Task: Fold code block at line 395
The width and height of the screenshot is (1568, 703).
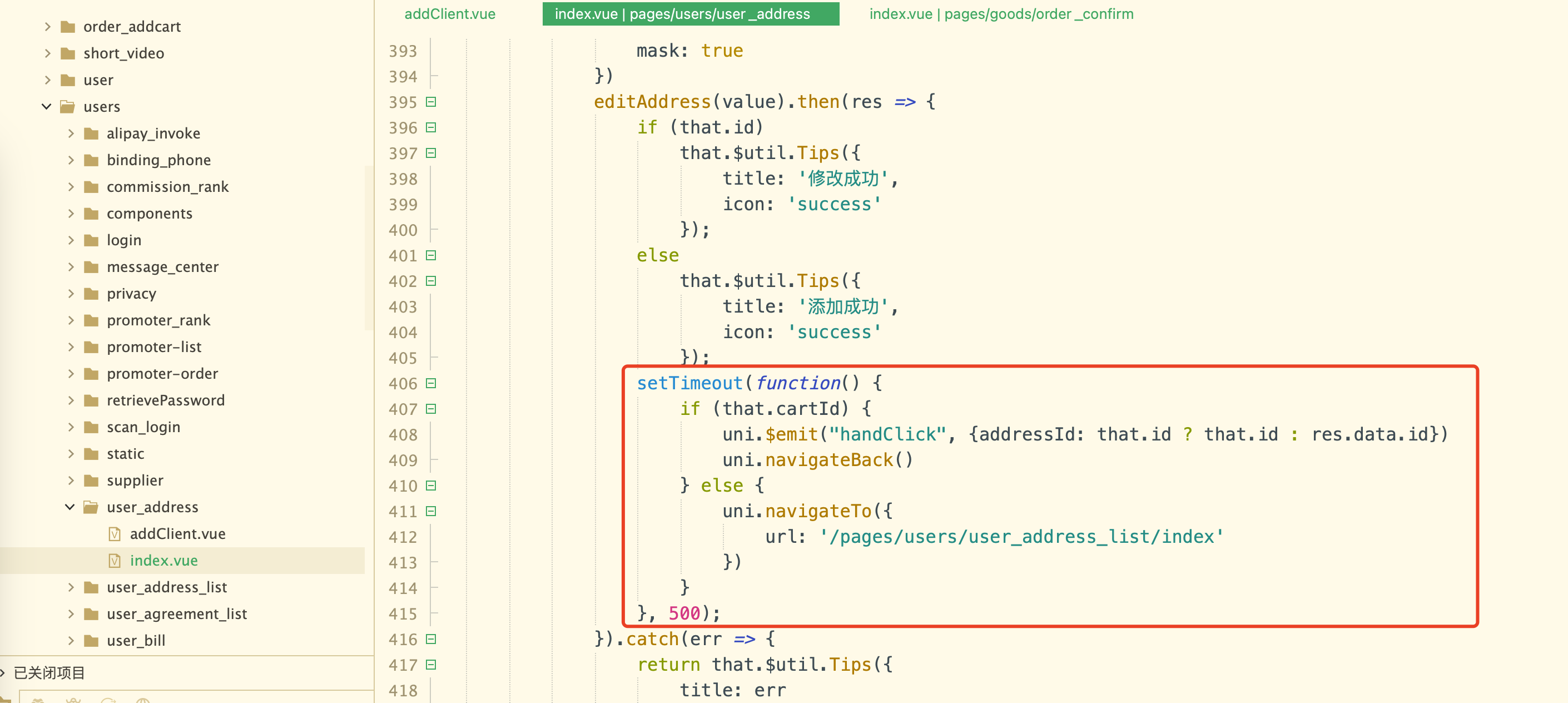Action: coord(431,102)
